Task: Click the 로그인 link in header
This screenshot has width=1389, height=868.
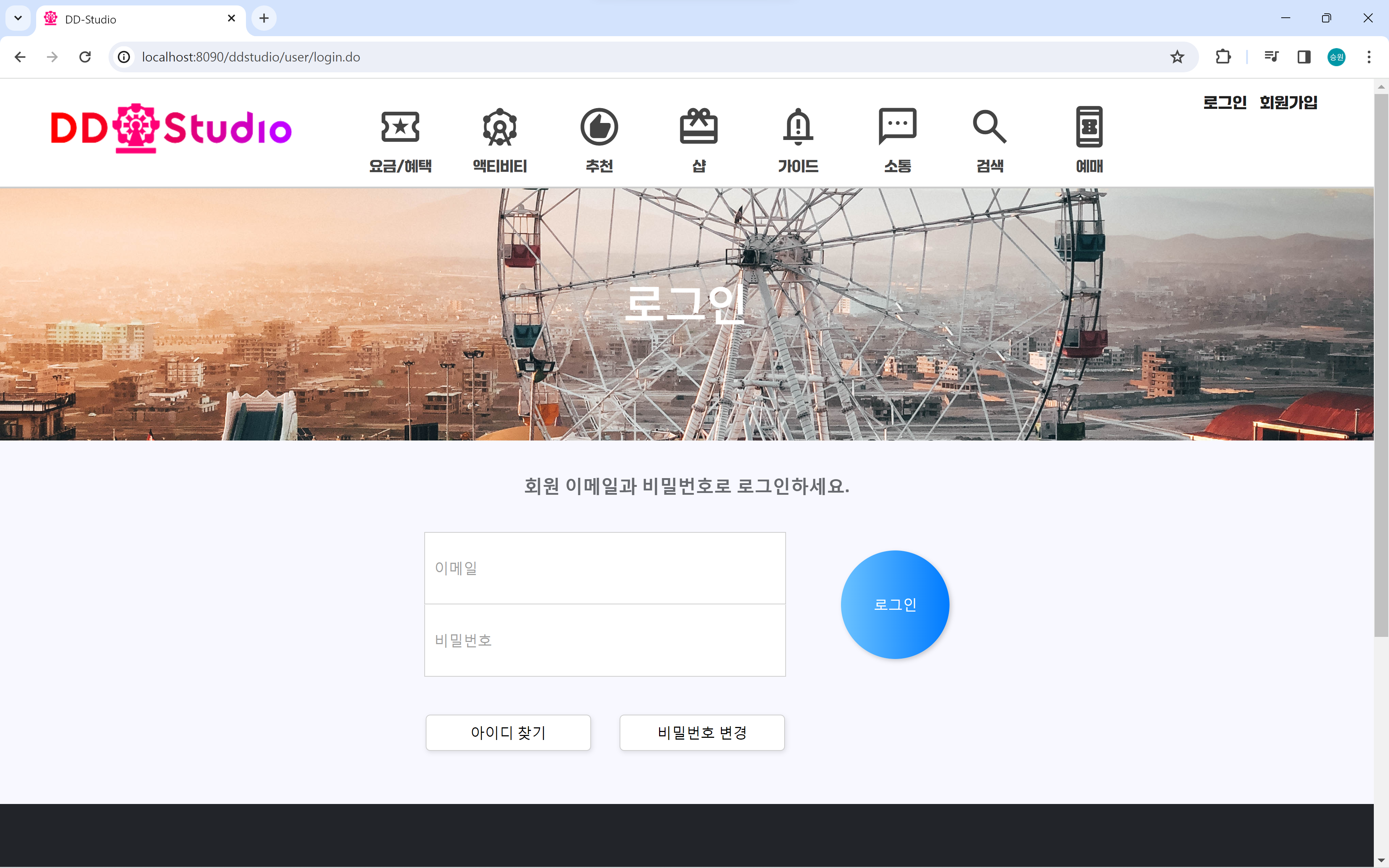Action: [x=1225, y=102]
